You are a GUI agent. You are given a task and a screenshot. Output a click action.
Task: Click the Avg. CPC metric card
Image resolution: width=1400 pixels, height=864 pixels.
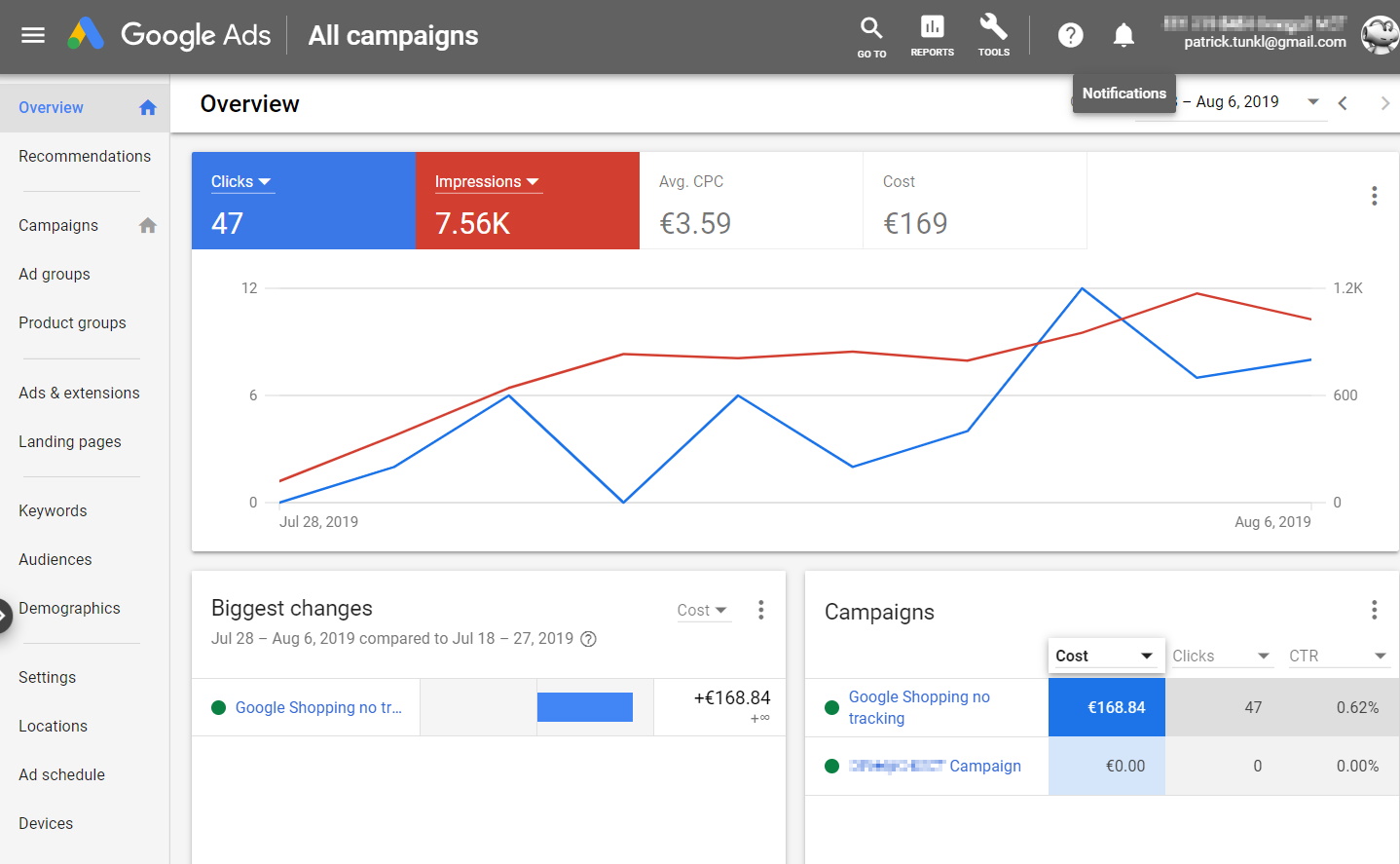coord(751,201)
